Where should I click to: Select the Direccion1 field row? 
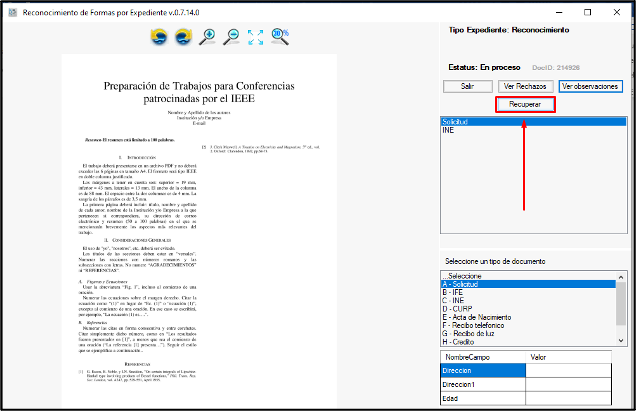482,384
